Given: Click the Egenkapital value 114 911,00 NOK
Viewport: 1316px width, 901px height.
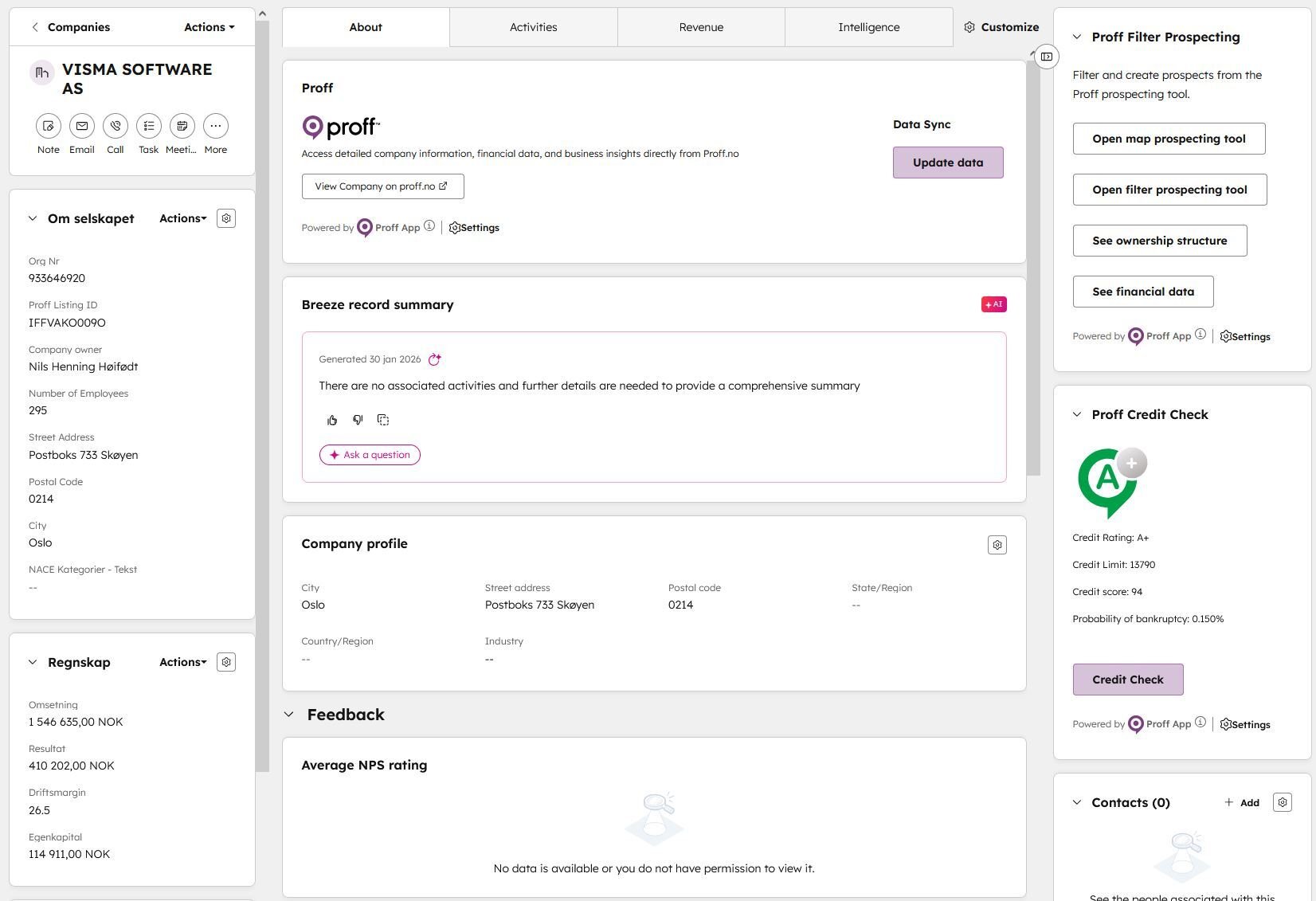Looking at the screenshot, I should (x=69, y=854).
